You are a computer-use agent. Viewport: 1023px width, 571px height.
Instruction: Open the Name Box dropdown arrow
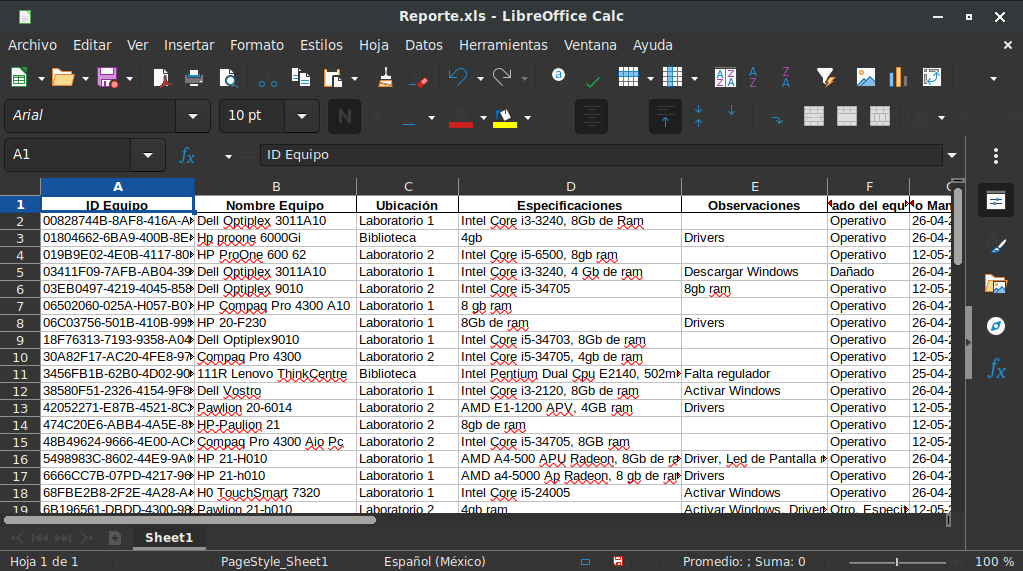(x=147, y=155)
